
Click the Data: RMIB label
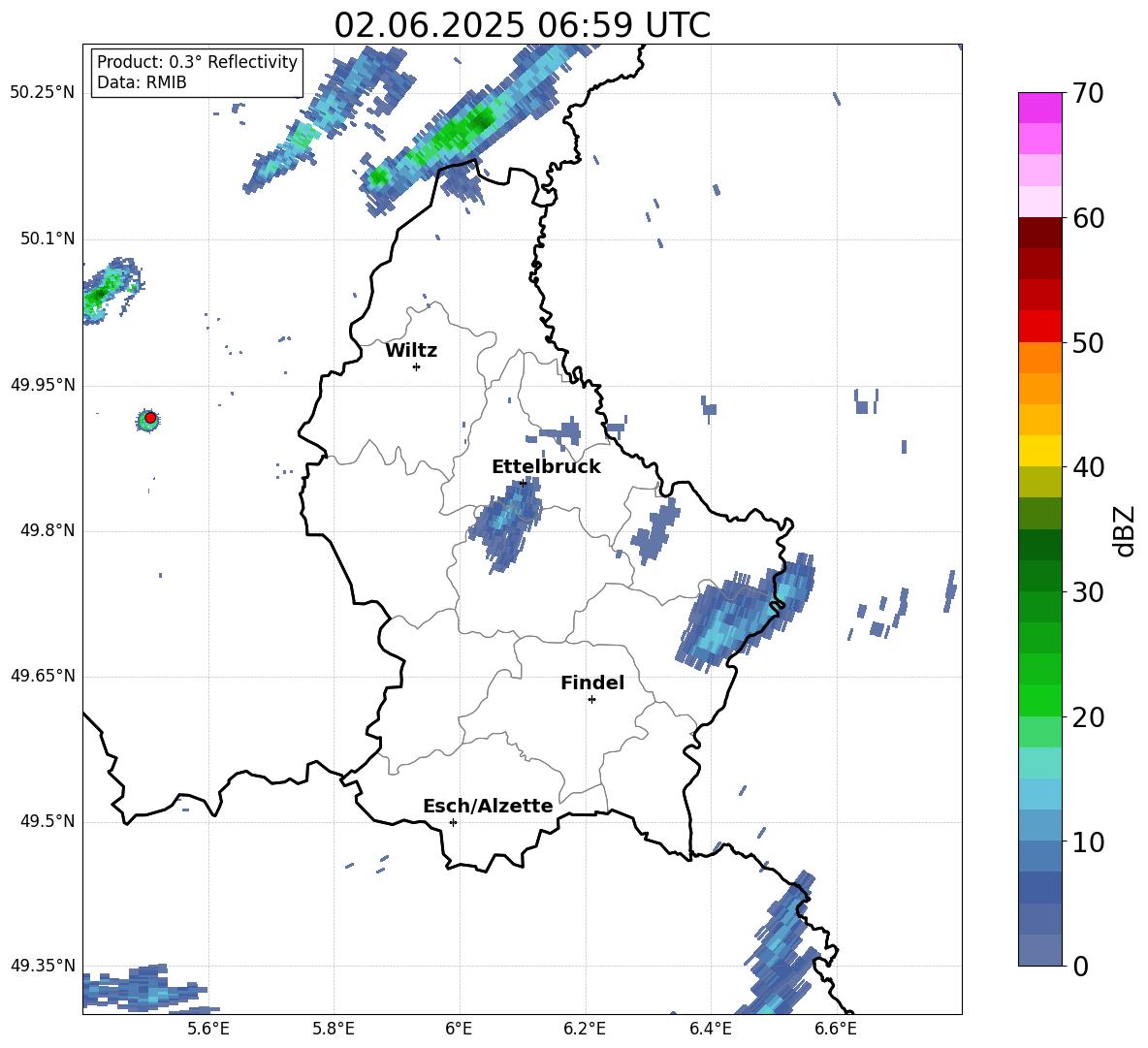[142, 82]
